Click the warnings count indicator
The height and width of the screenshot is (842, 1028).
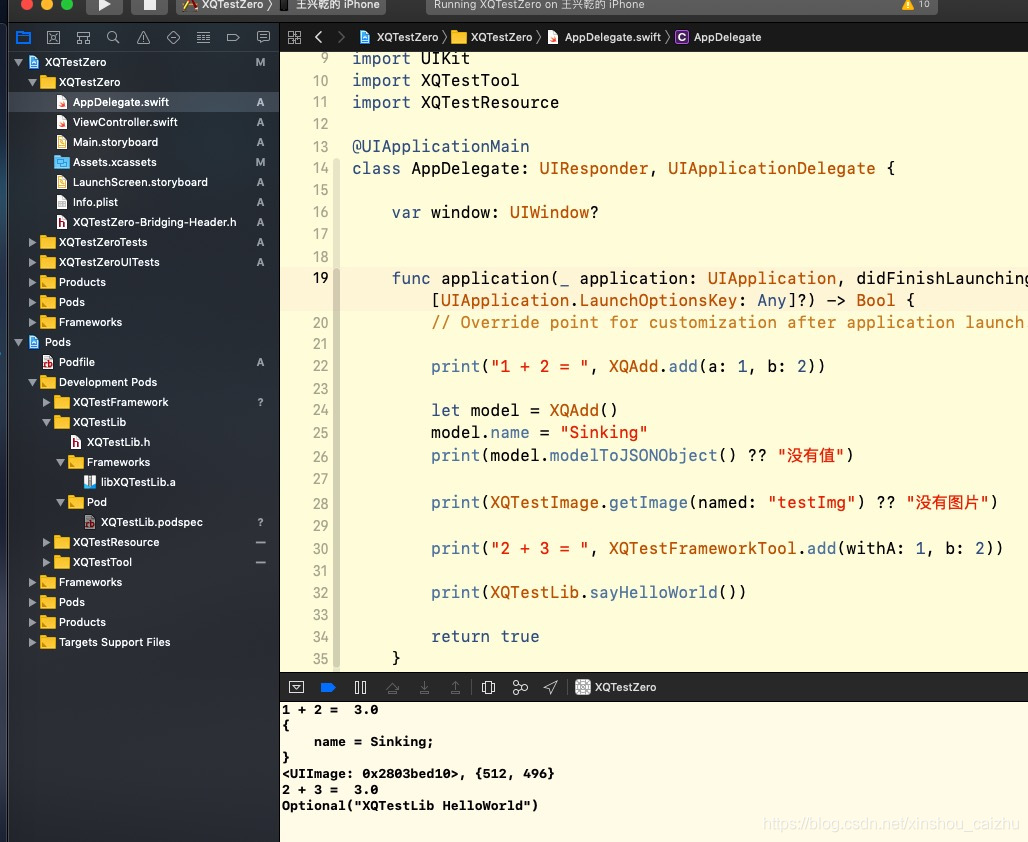click(916, 5)
